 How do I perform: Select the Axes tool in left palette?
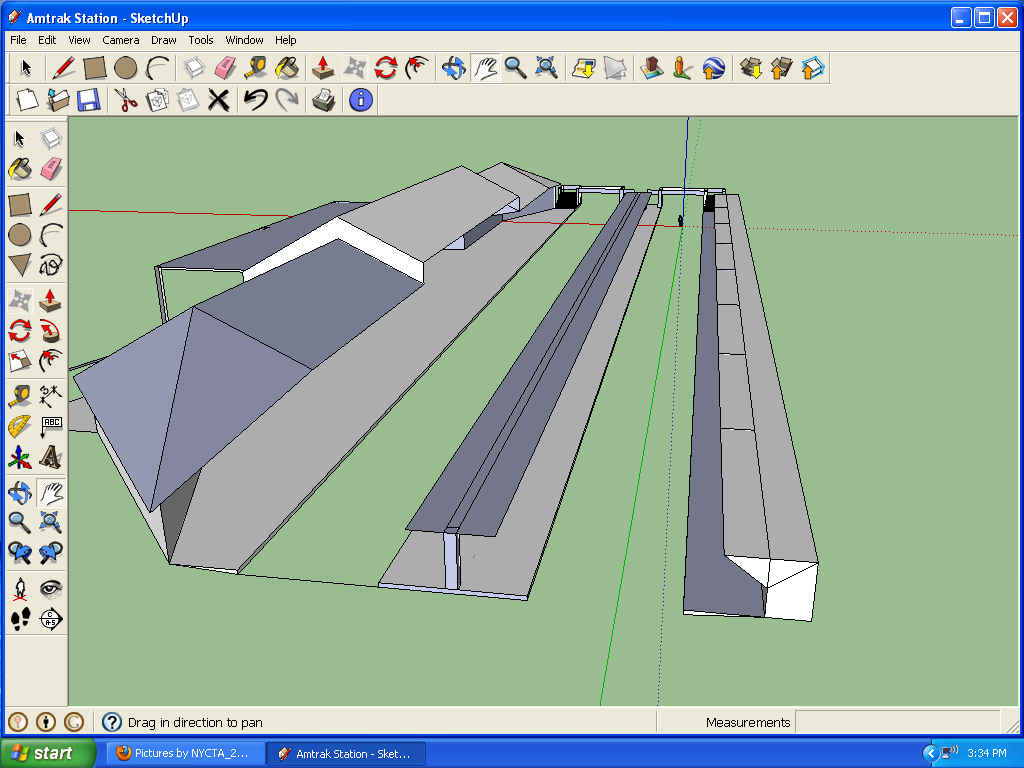click(x=20, y=457)
